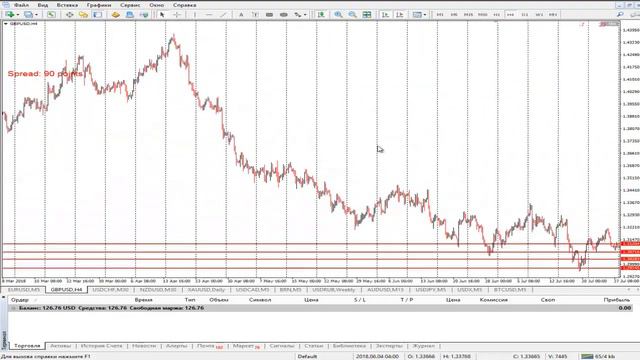Viewport: 640px width, 360px height.
Task: Open the Графики menu
Action: [x=99, y=5]
